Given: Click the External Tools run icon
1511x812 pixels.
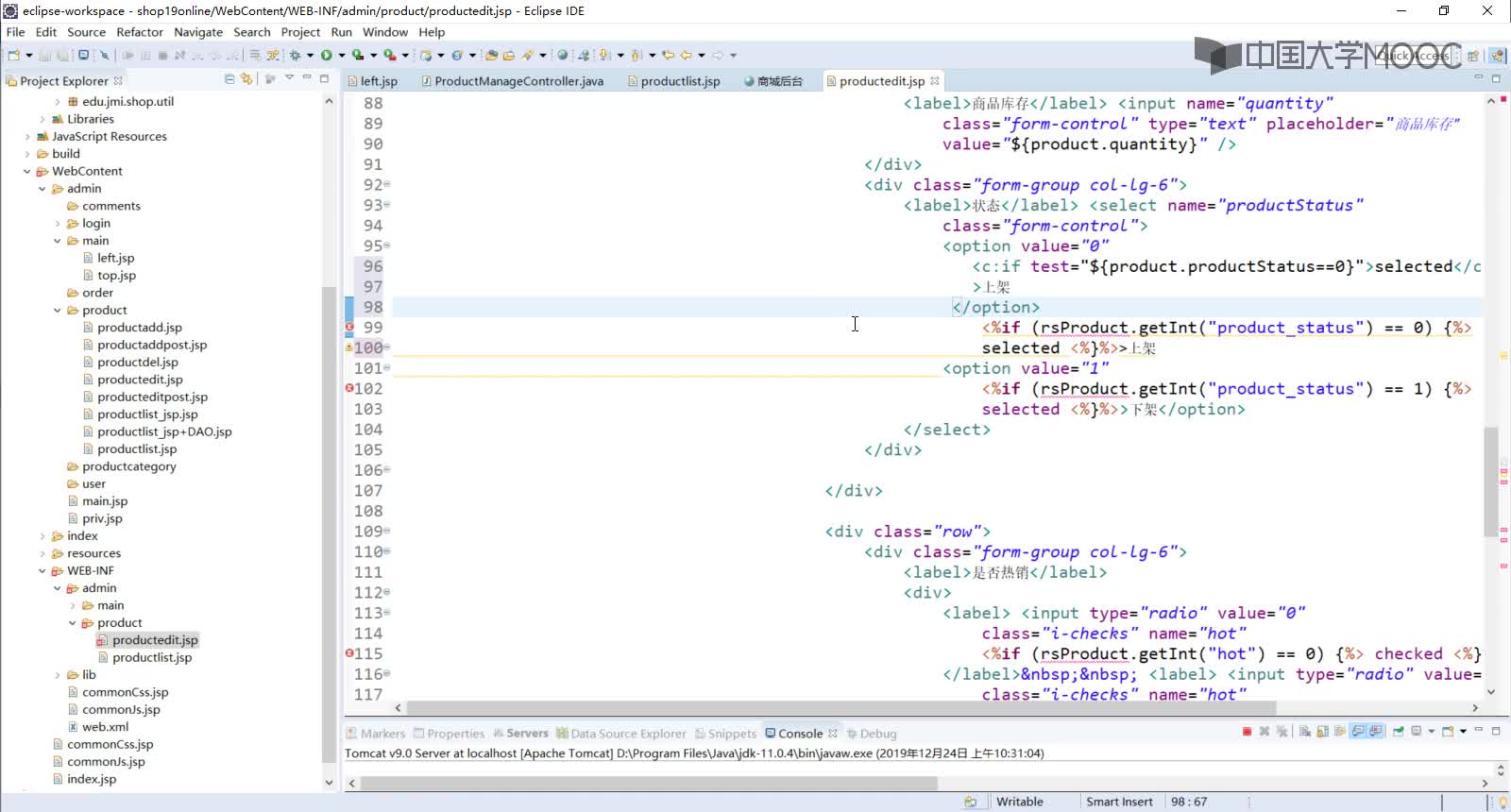Looking at the screenshot, I should tap(389, 55).
